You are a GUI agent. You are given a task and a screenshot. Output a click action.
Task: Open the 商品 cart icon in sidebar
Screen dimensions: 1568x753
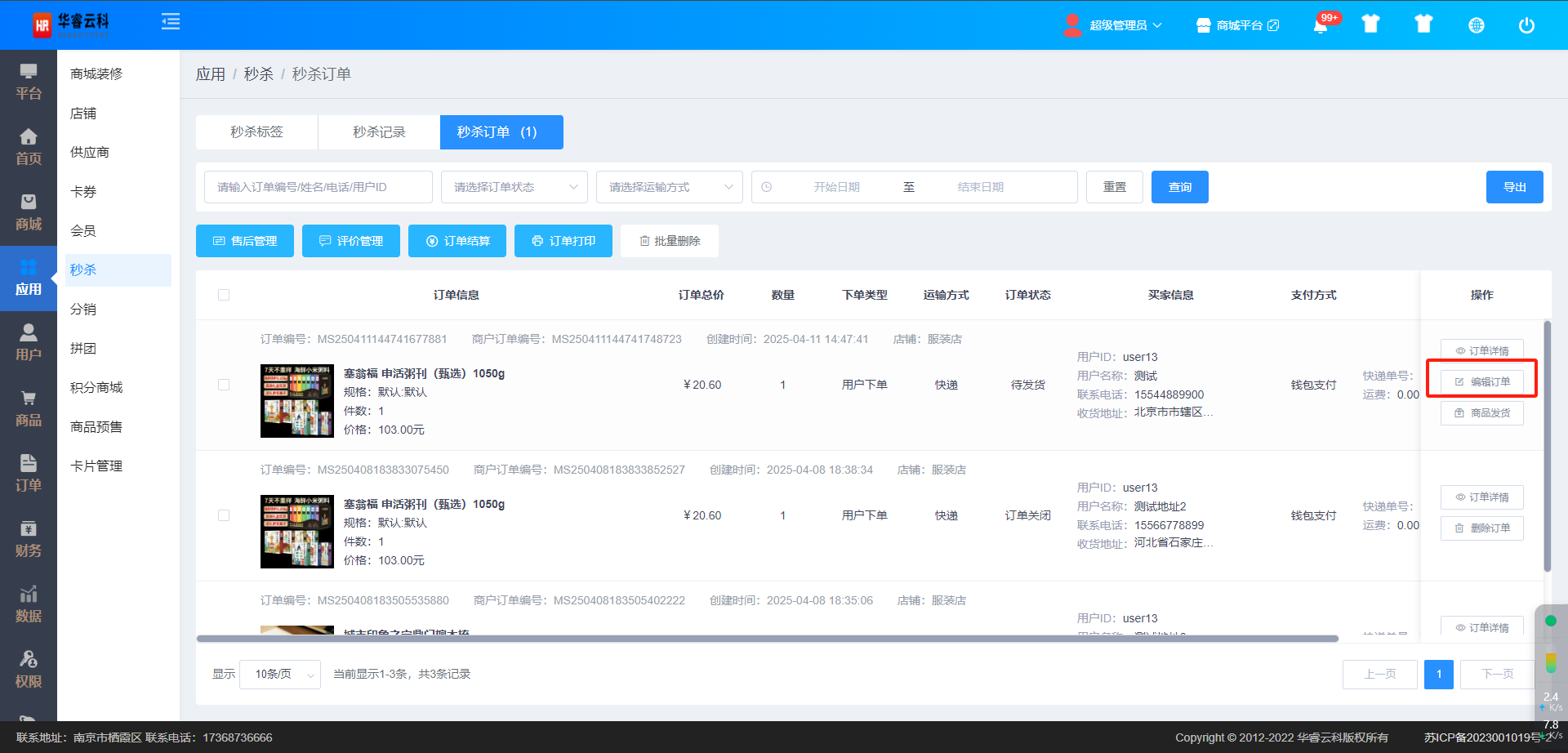(x=29, y=408)
